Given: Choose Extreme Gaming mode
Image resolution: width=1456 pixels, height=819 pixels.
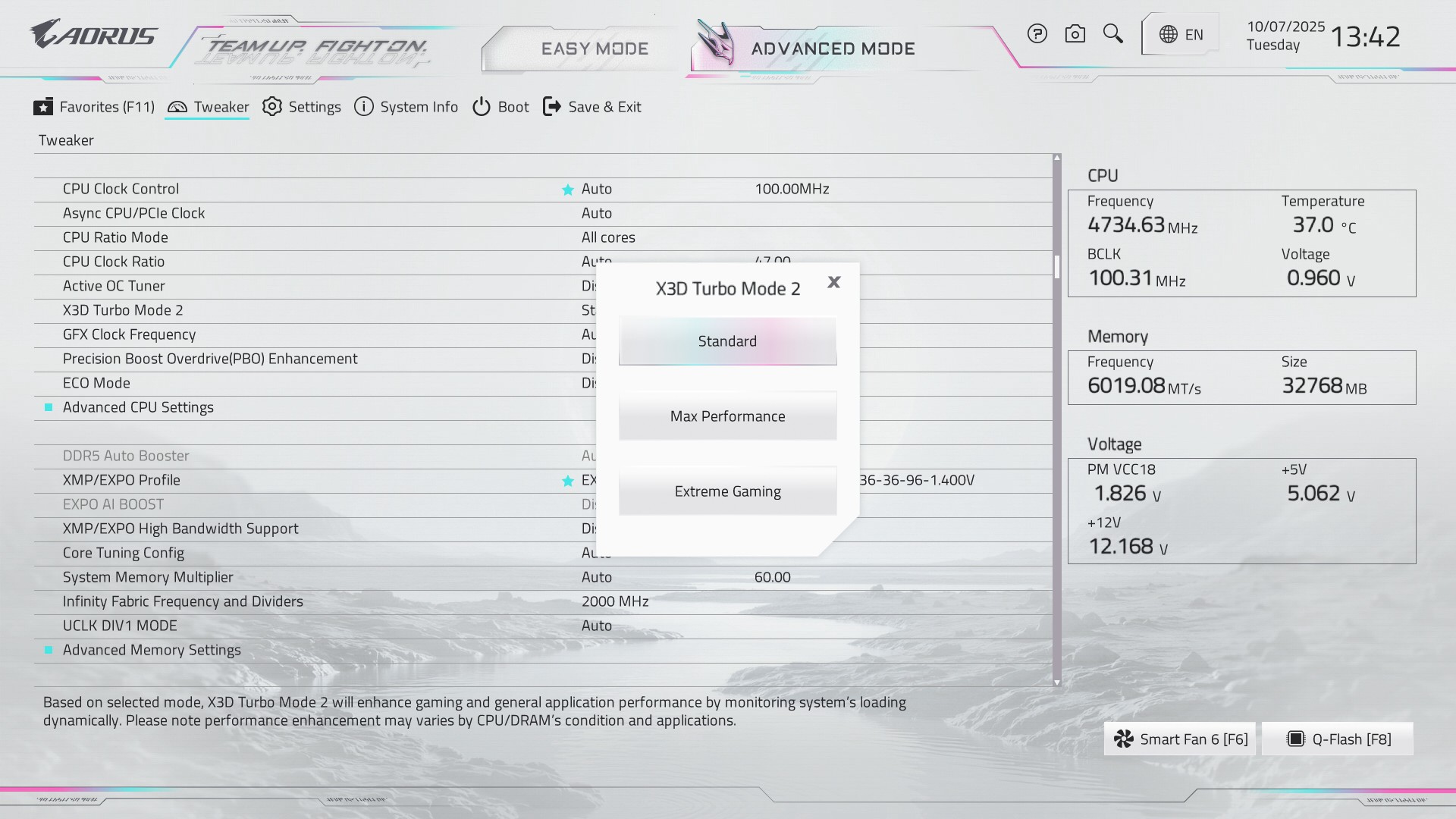Looking at the screenshot, I should (726, 491).
